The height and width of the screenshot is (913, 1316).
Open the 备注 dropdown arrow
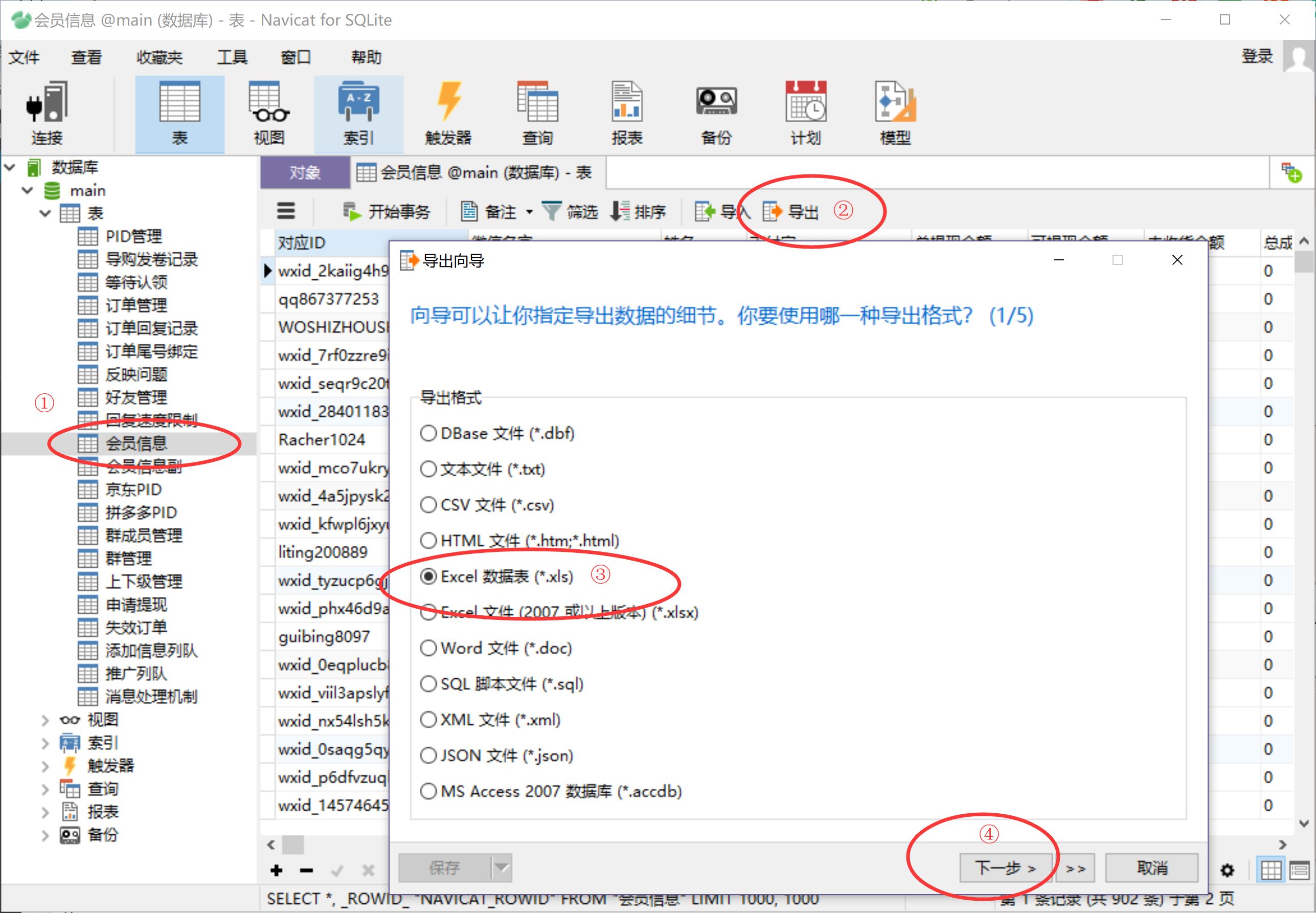pos(529,212)
